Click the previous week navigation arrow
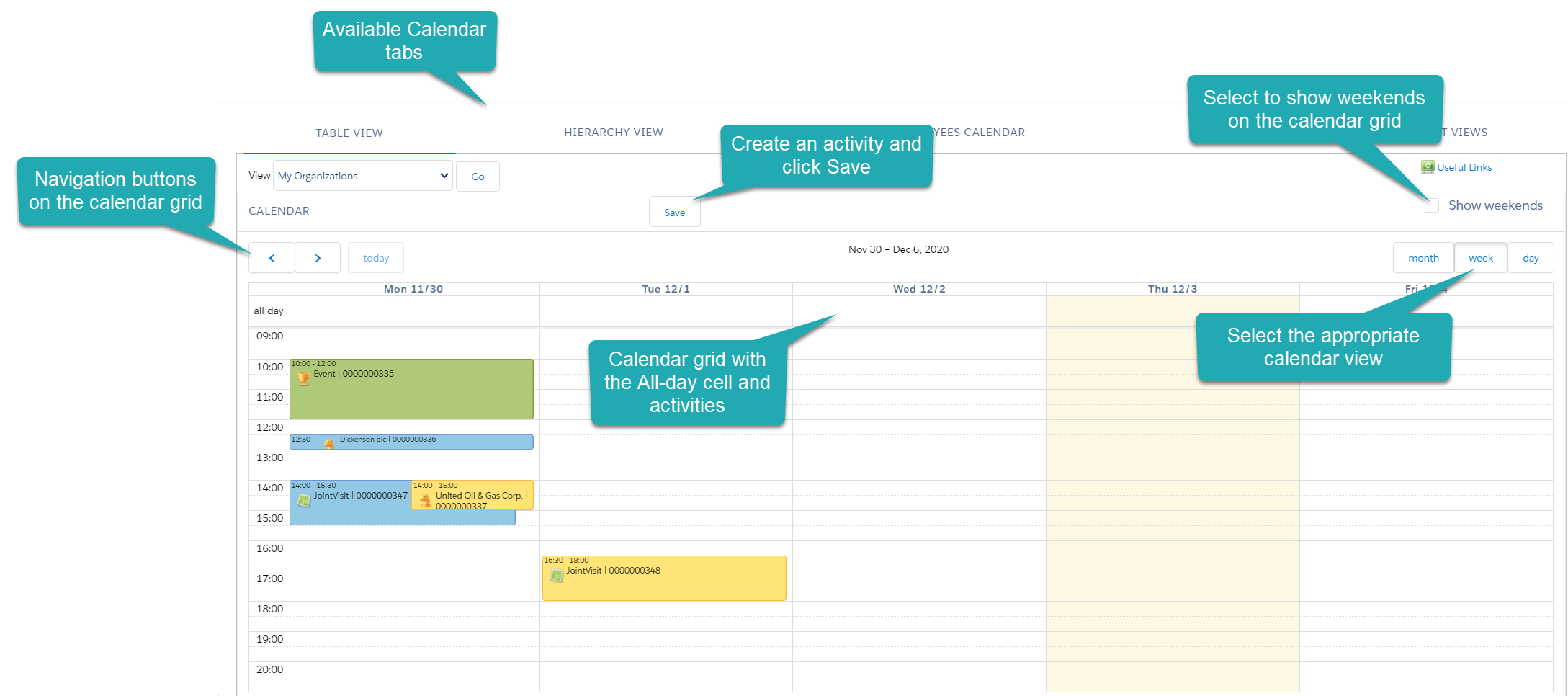The width and height of the screenshot is (1568, 696). tap(272, 257)
